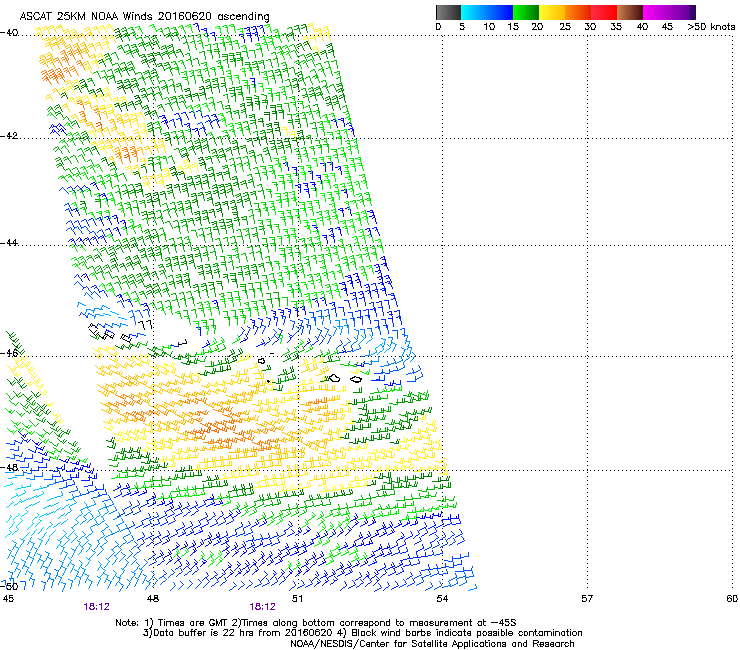The height and width of the screenshot is (650, 740).
Task: Click the black island outline near 52E 46.5S
Action: click(356, 379)
